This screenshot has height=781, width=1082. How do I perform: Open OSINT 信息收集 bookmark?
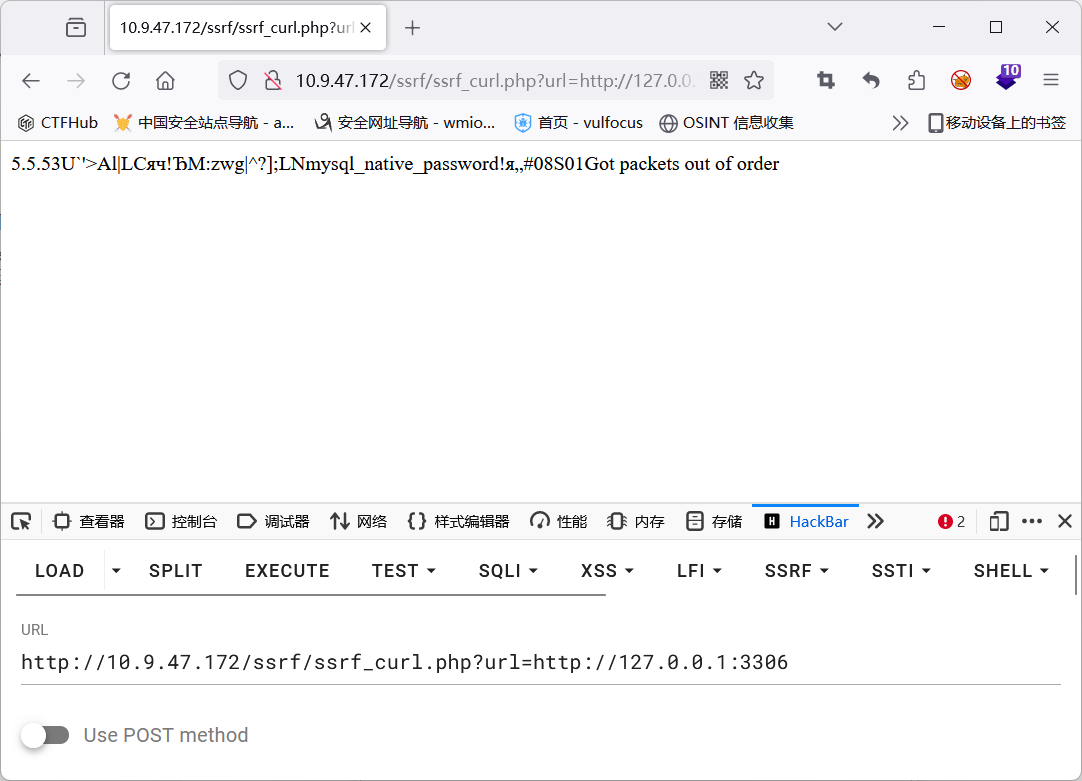click(x=727, y=123)
